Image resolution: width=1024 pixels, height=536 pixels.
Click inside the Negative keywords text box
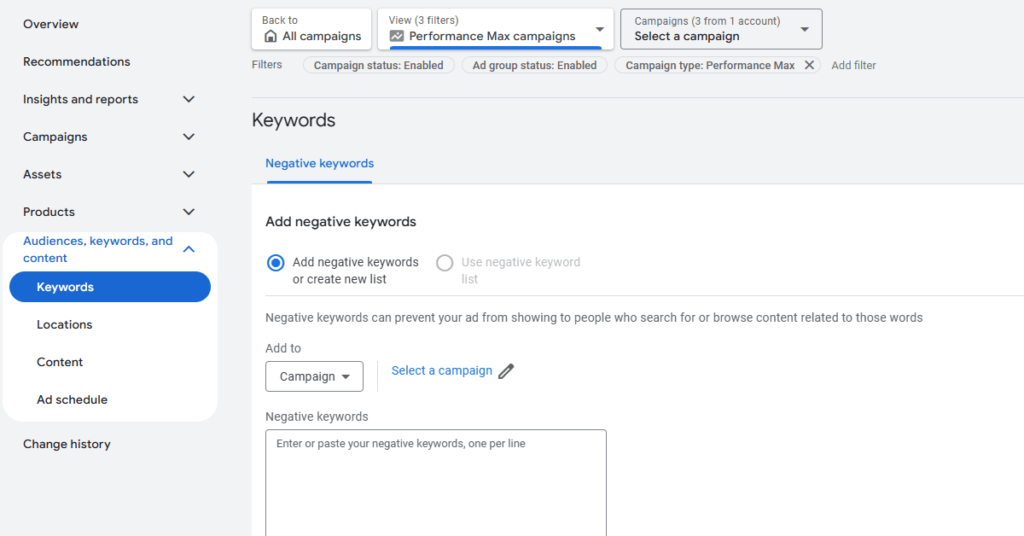tap(436, 483)
